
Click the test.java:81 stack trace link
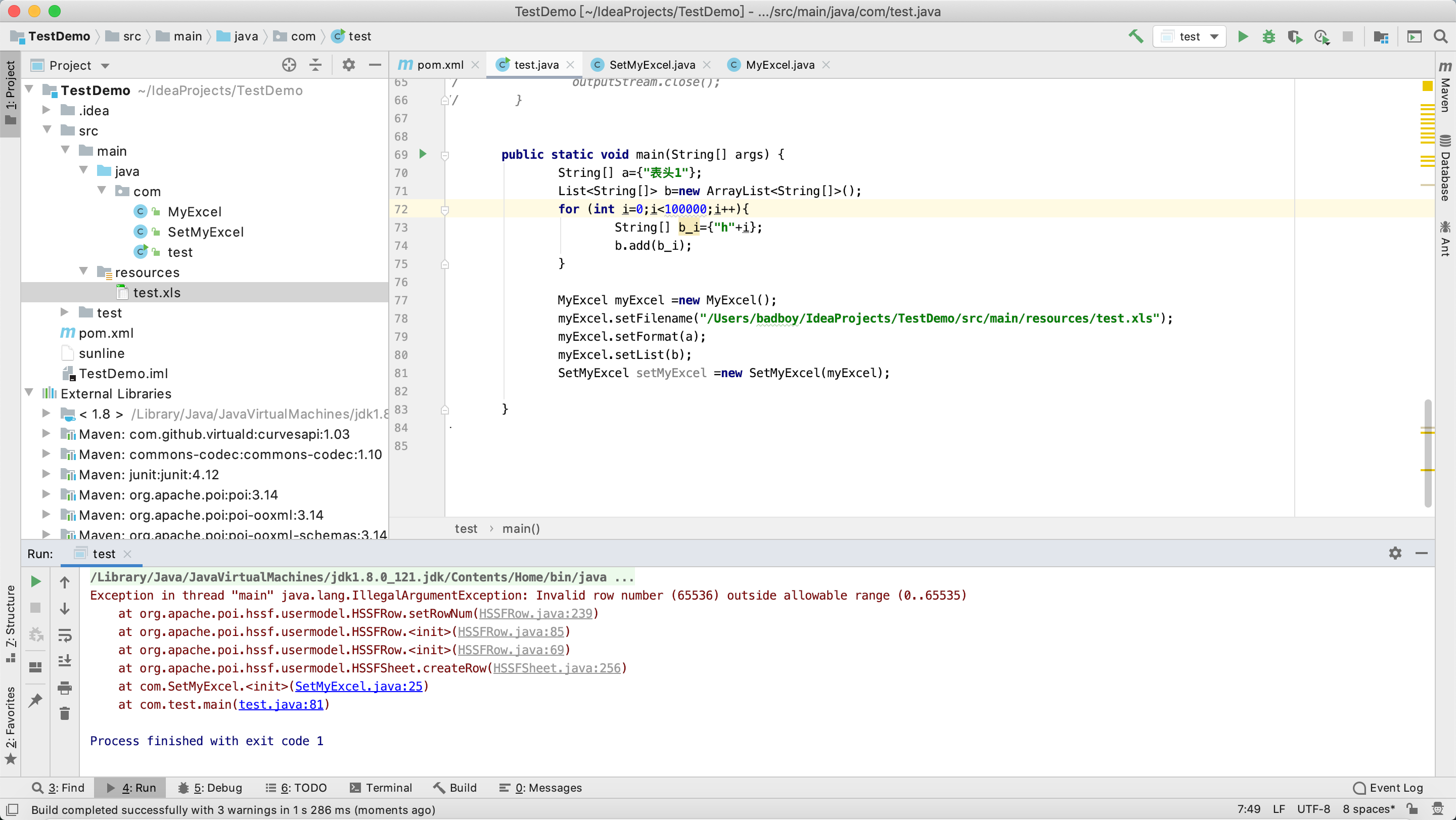point(281,704)
